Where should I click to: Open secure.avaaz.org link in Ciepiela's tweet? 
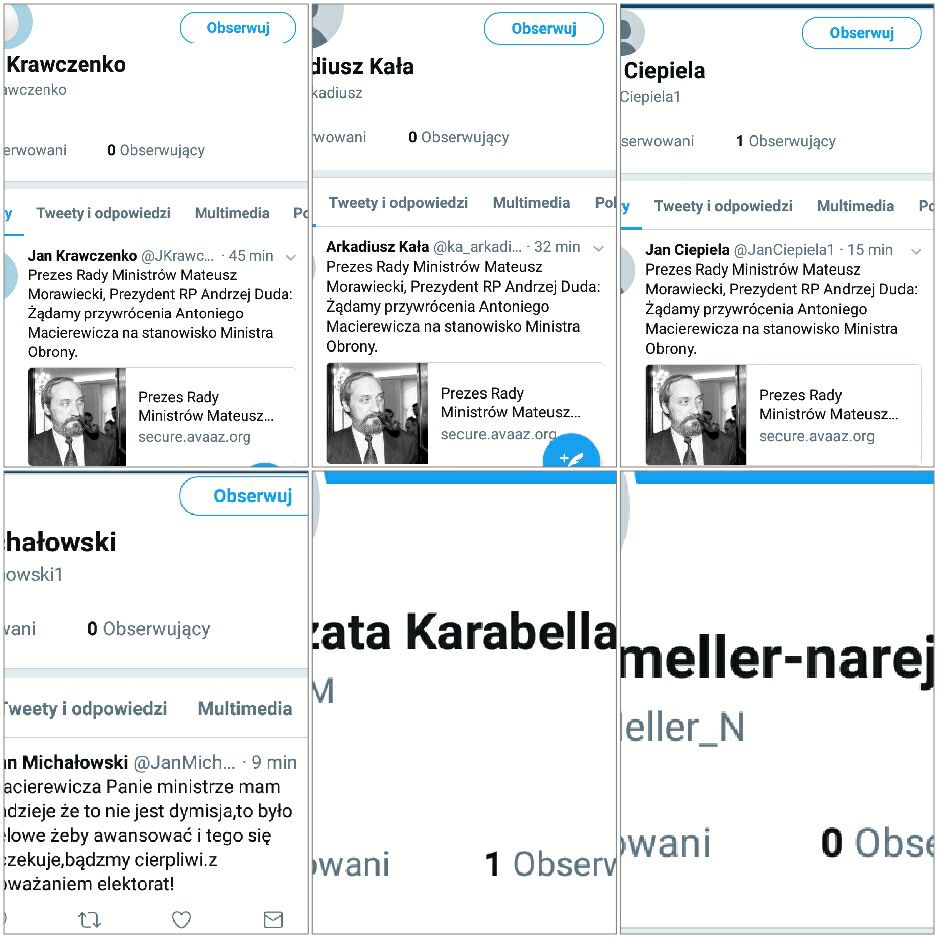tap(817, 436)
